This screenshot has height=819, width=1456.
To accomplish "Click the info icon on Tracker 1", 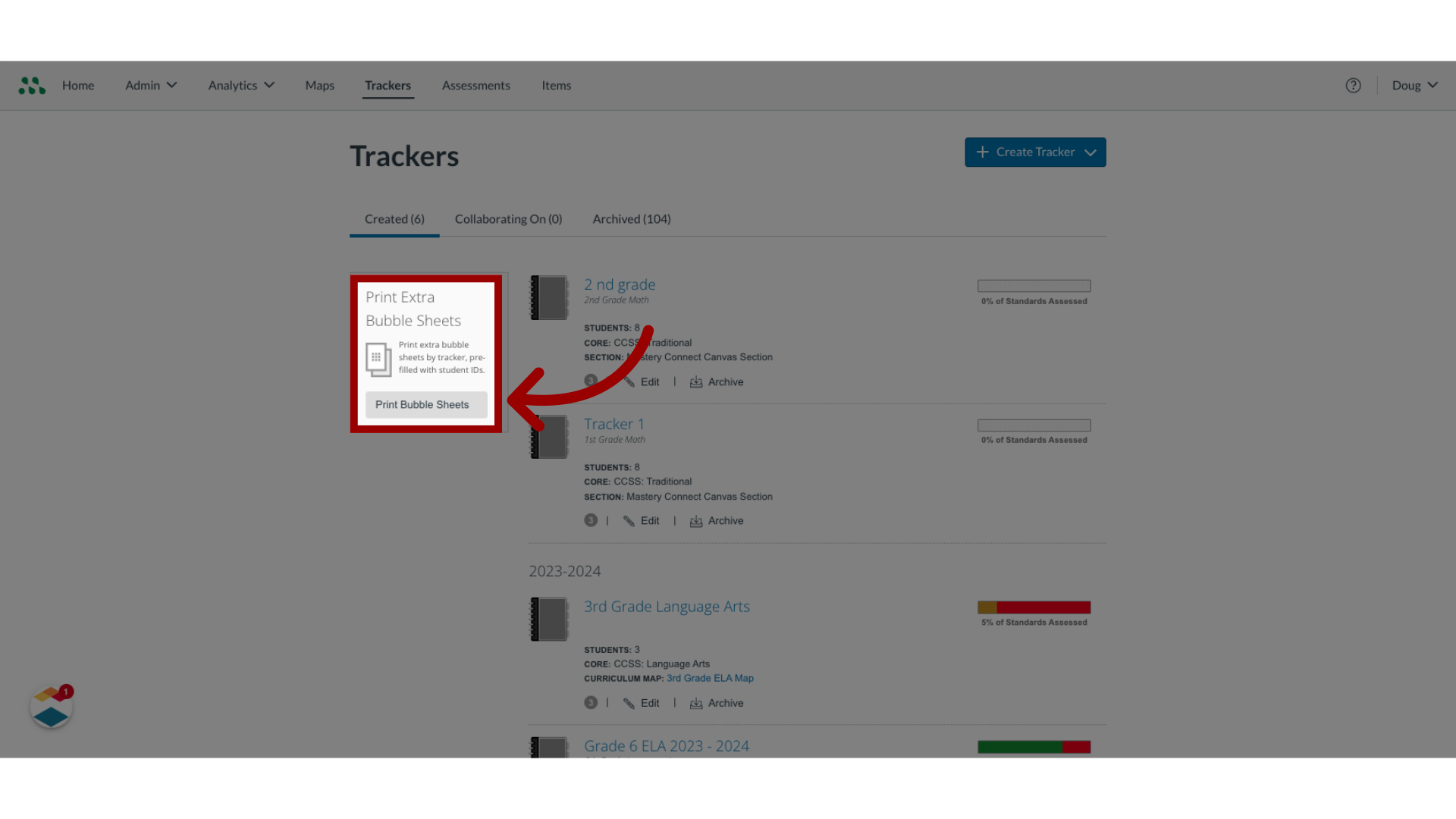I will click(590, 520).
